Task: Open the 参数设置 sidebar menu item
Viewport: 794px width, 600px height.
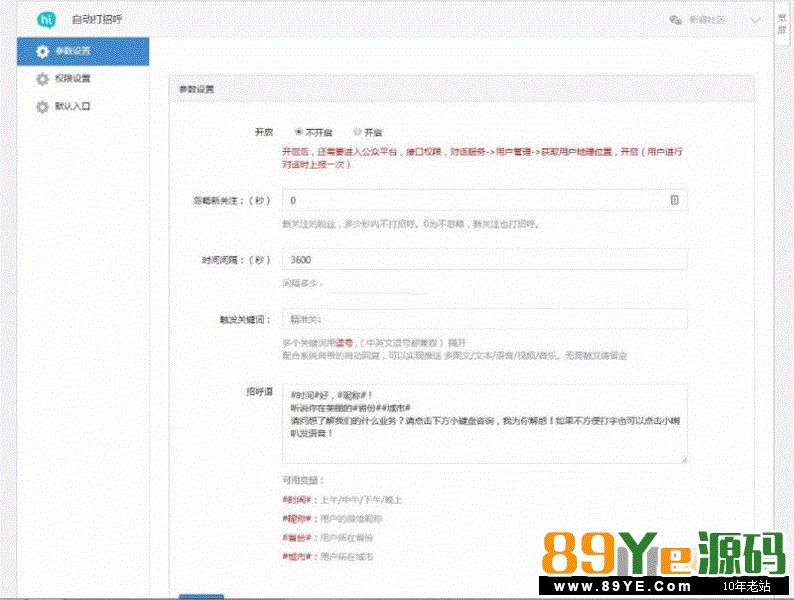Action: [83, 51]
